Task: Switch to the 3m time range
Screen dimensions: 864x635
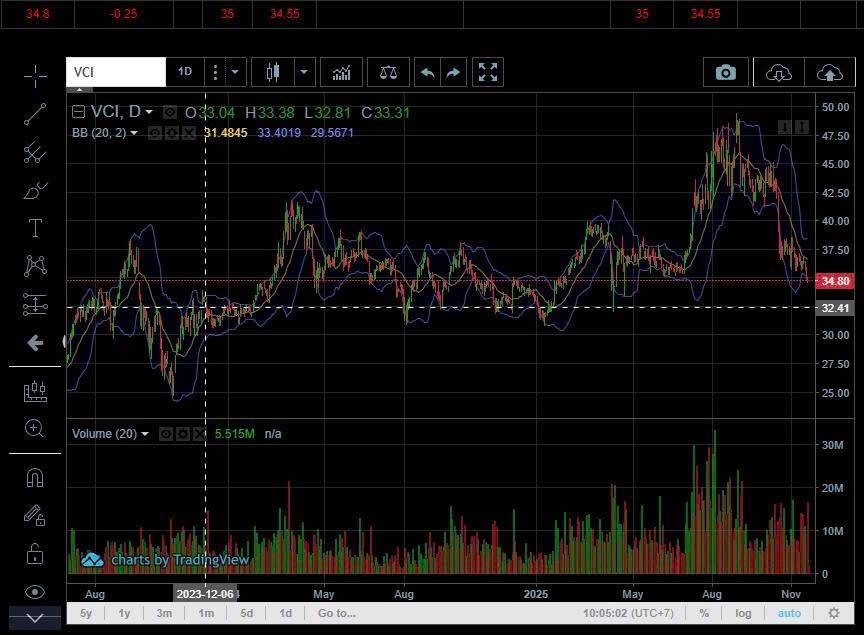Action: click(164, 613)
